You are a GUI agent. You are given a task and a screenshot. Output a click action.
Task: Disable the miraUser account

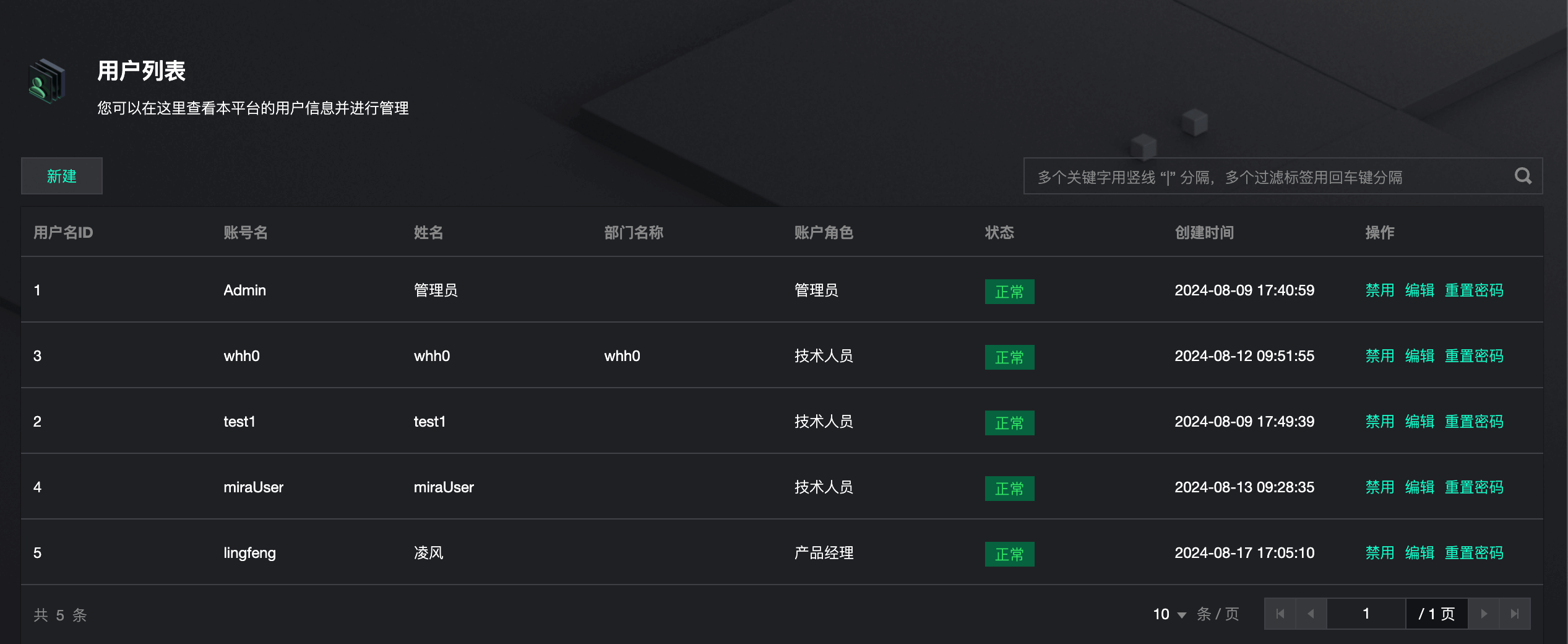click(x=1379, y=487)
